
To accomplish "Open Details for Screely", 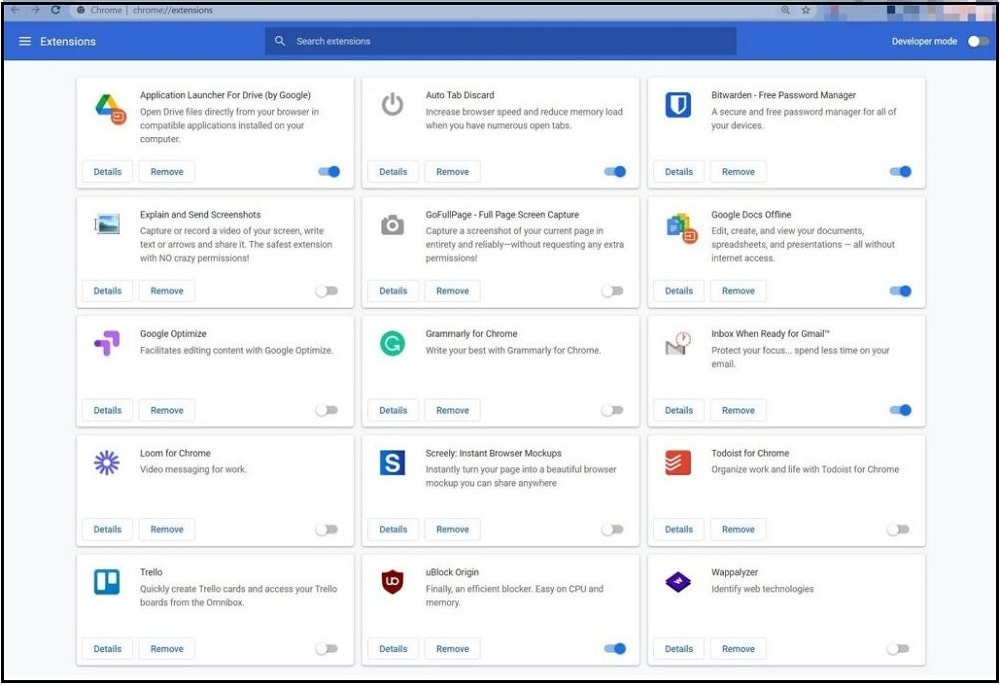I will [x=393, y=529].
